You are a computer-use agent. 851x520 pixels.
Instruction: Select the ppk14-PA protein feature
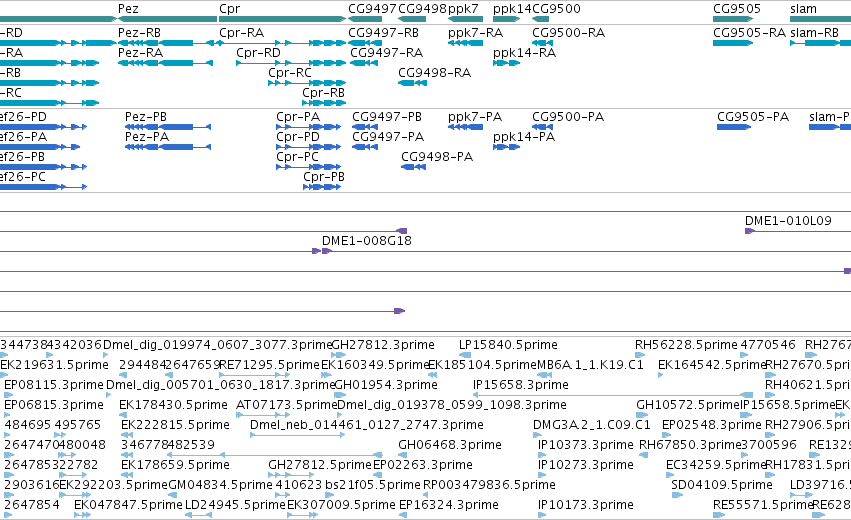(x=506, y=147)
